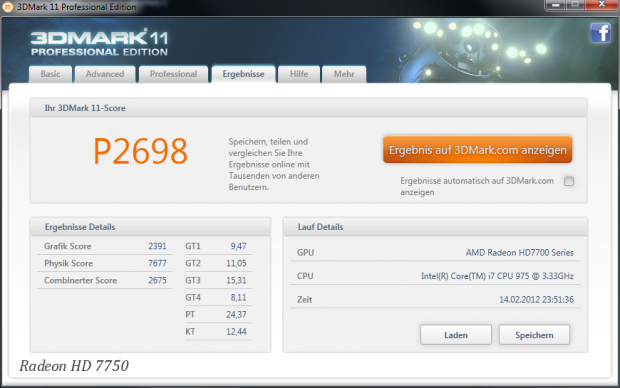This screenshot has width=620, height=388.
Task: Click the GPU value 'AMD Radeon HD7700 Series'
Action: pos(520,252)
